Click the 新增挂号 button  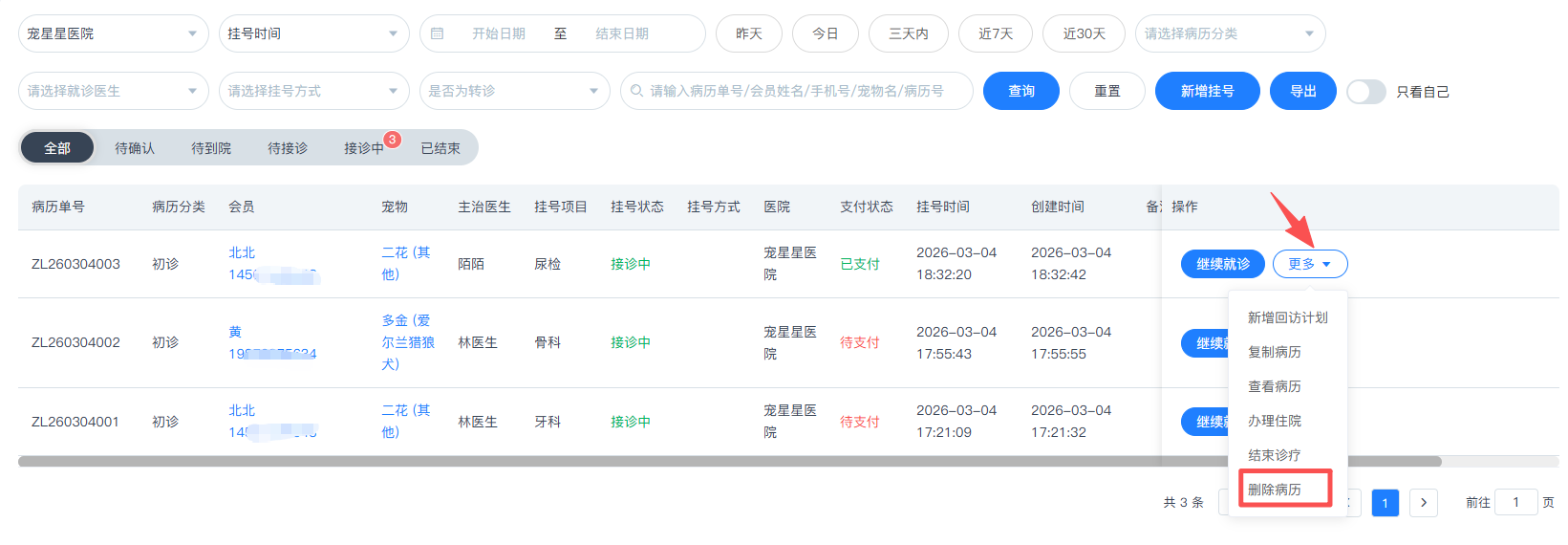point(1207,91)
